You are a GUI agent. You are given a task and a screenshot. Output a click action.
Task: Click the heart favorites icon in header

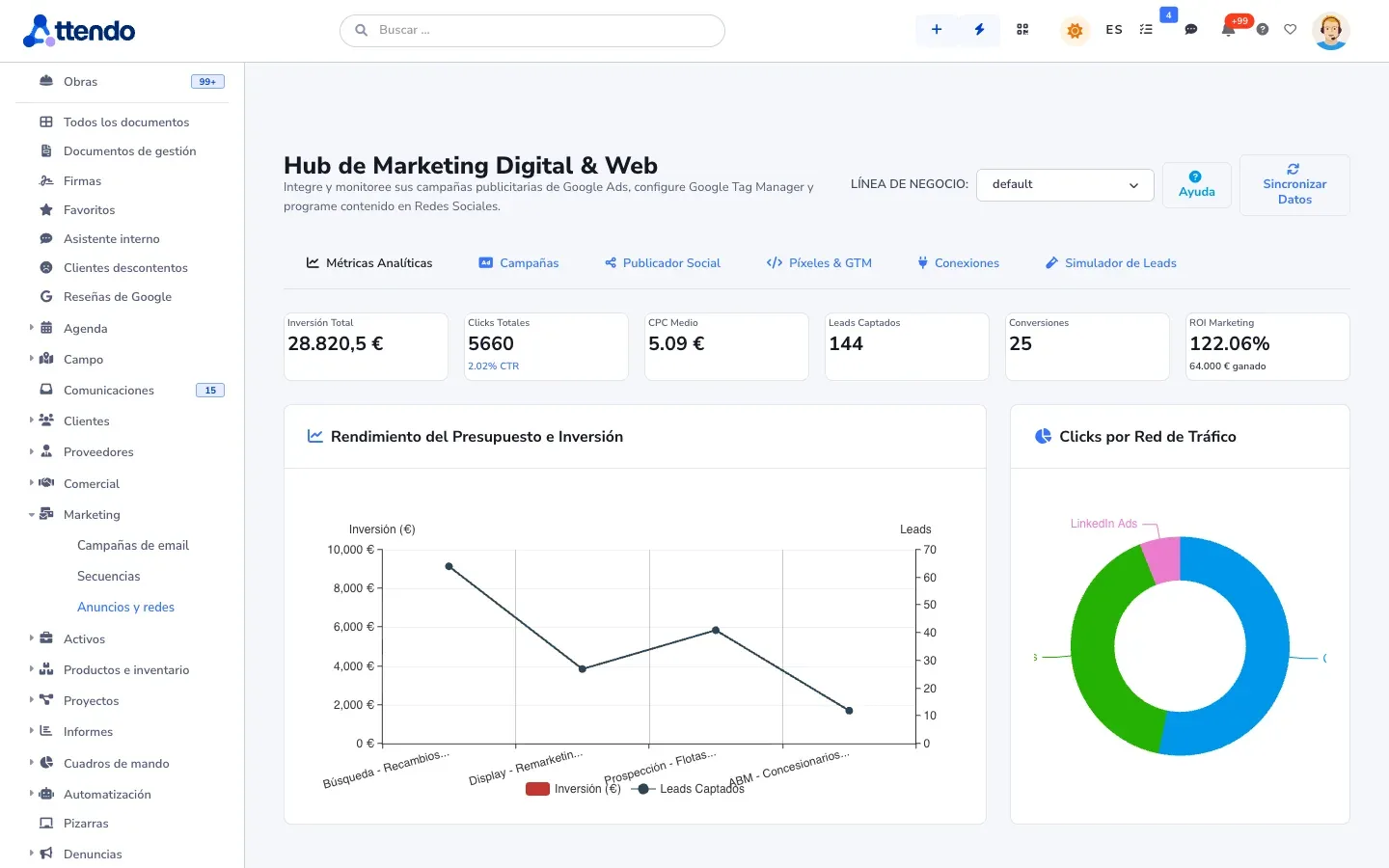coord(1290,30)
